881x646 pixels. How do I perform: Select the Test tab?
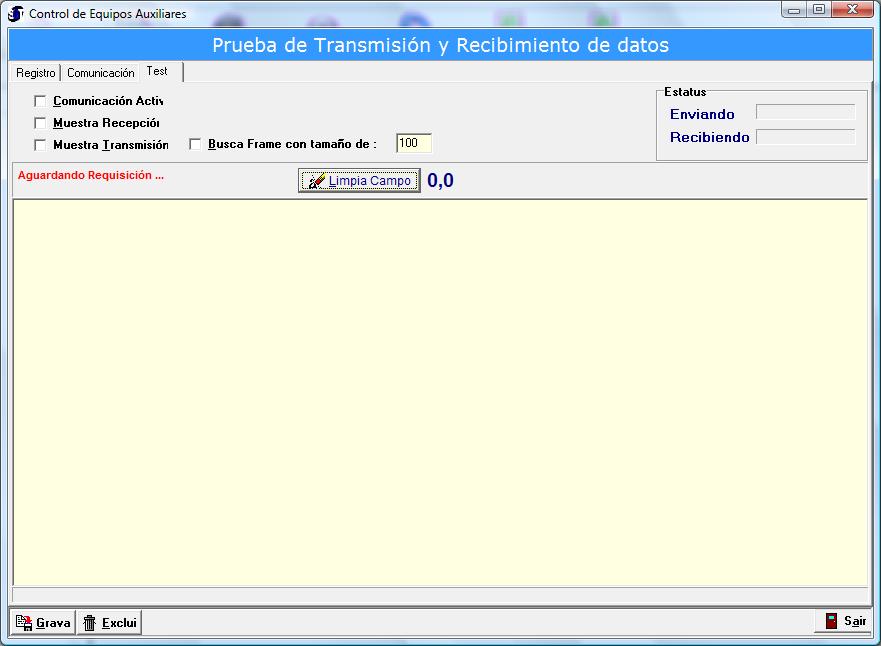tap(157, 71)
